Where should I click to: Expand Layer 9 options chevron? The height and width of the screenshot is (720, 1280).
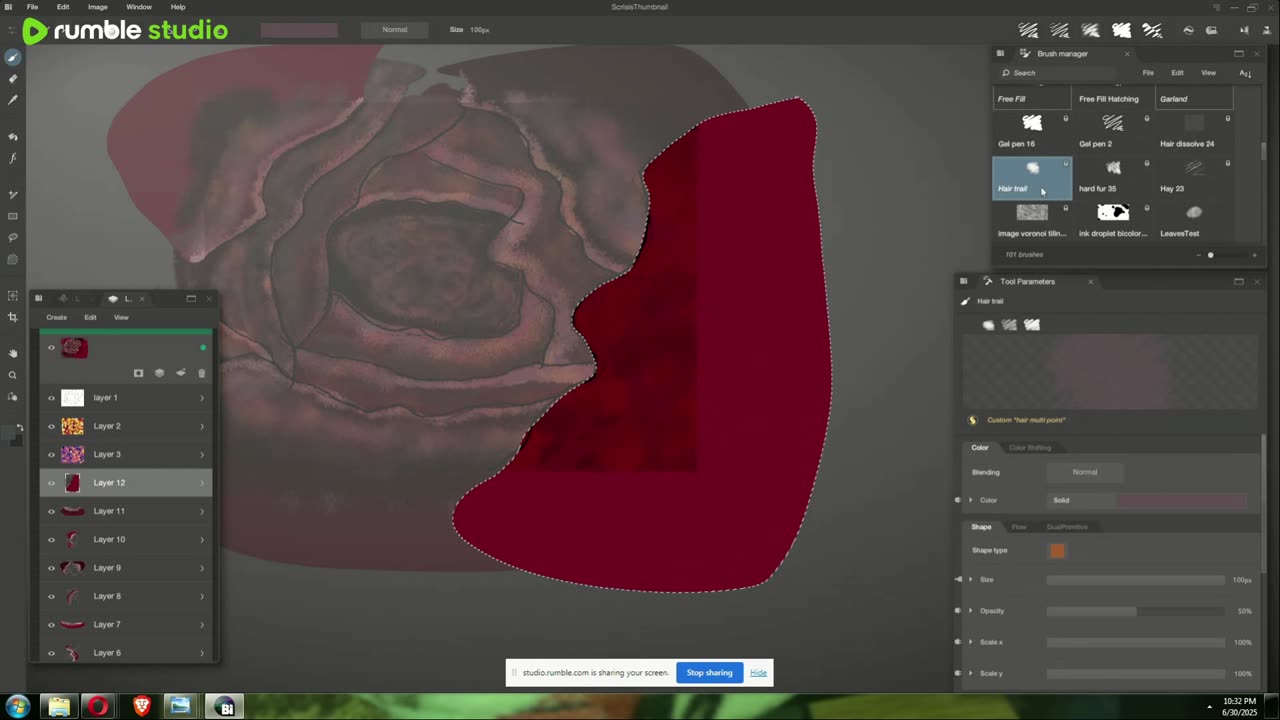click(x=202, y=568)
